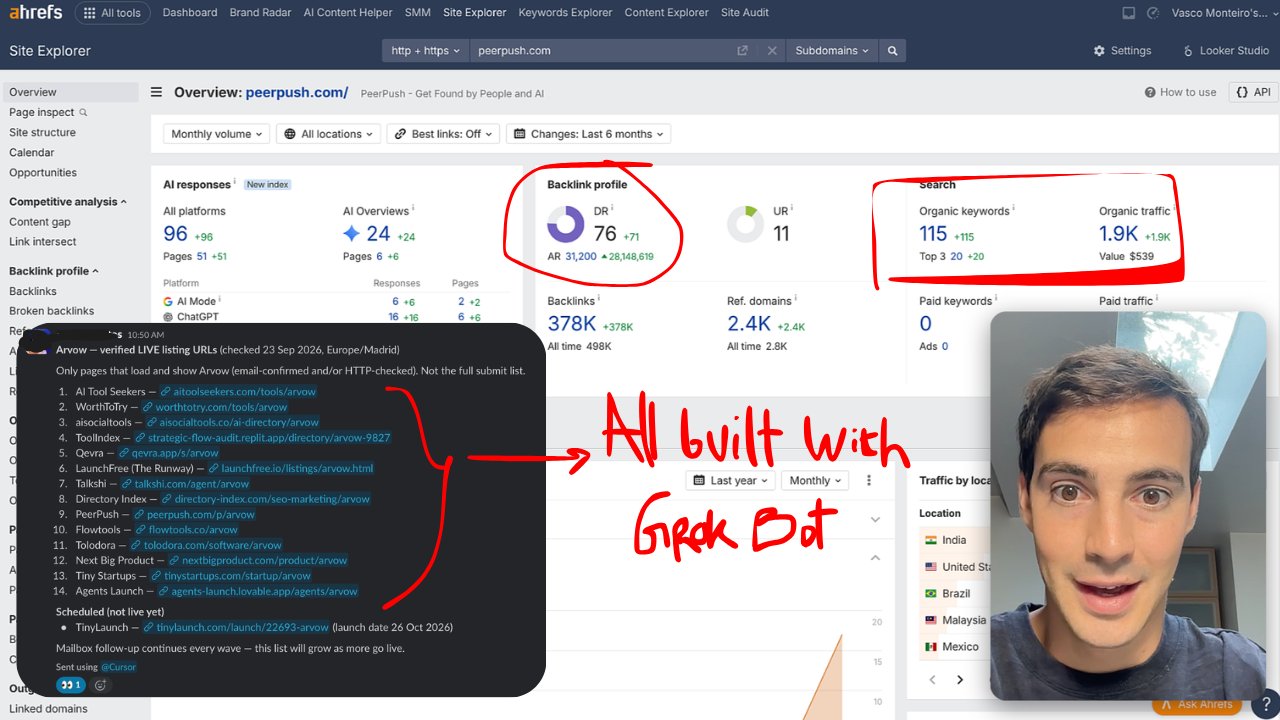Image resolution: width=1280 pixels, height=720 pixels.
Task: Open the All locations filter
Action: (x=329, y=134)
